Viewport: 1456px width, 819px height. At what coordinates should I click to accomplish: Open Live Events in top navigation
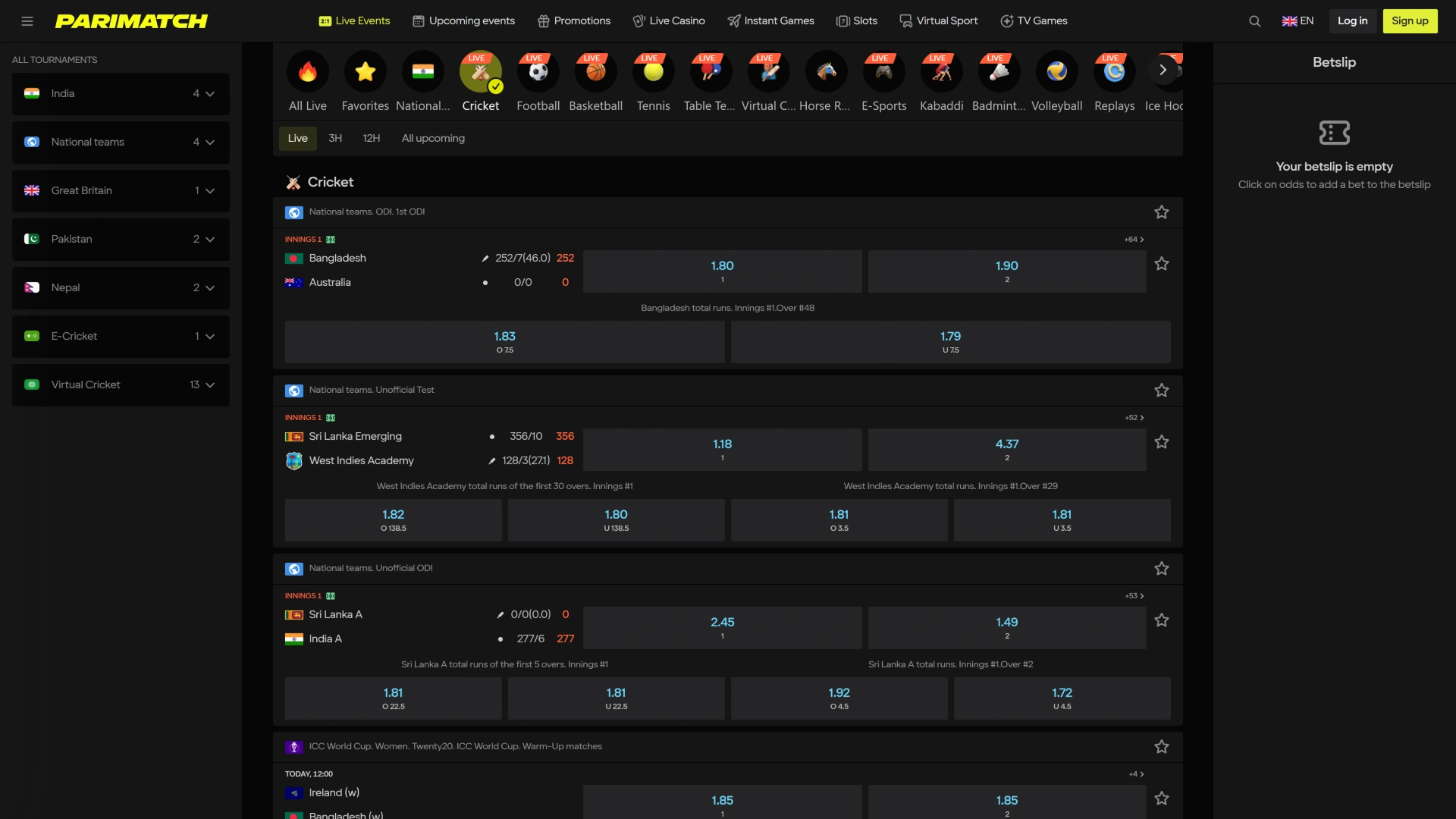pyautogui.click(x=354, y=21)
